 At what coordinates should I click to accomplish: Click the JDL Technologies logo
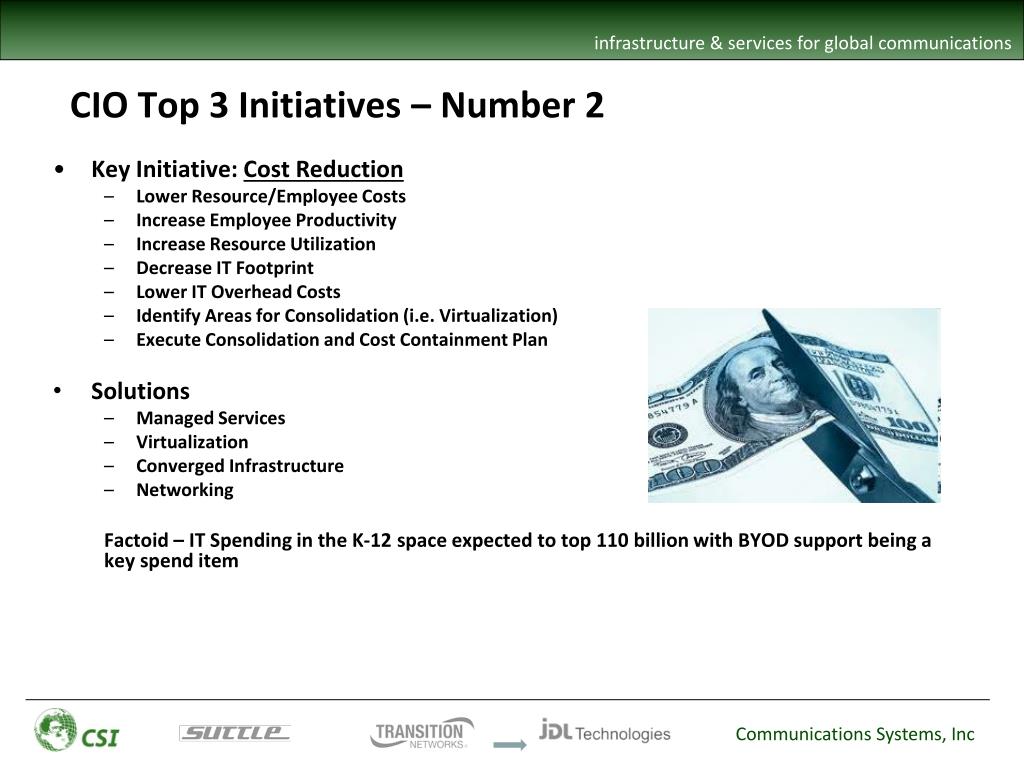[605, 730]
